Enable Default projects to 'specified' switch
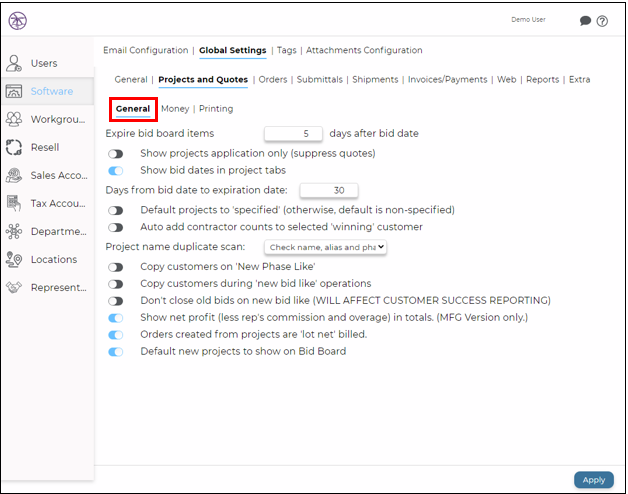The width and height of the screenshot is (628, 494). point(115,210)
